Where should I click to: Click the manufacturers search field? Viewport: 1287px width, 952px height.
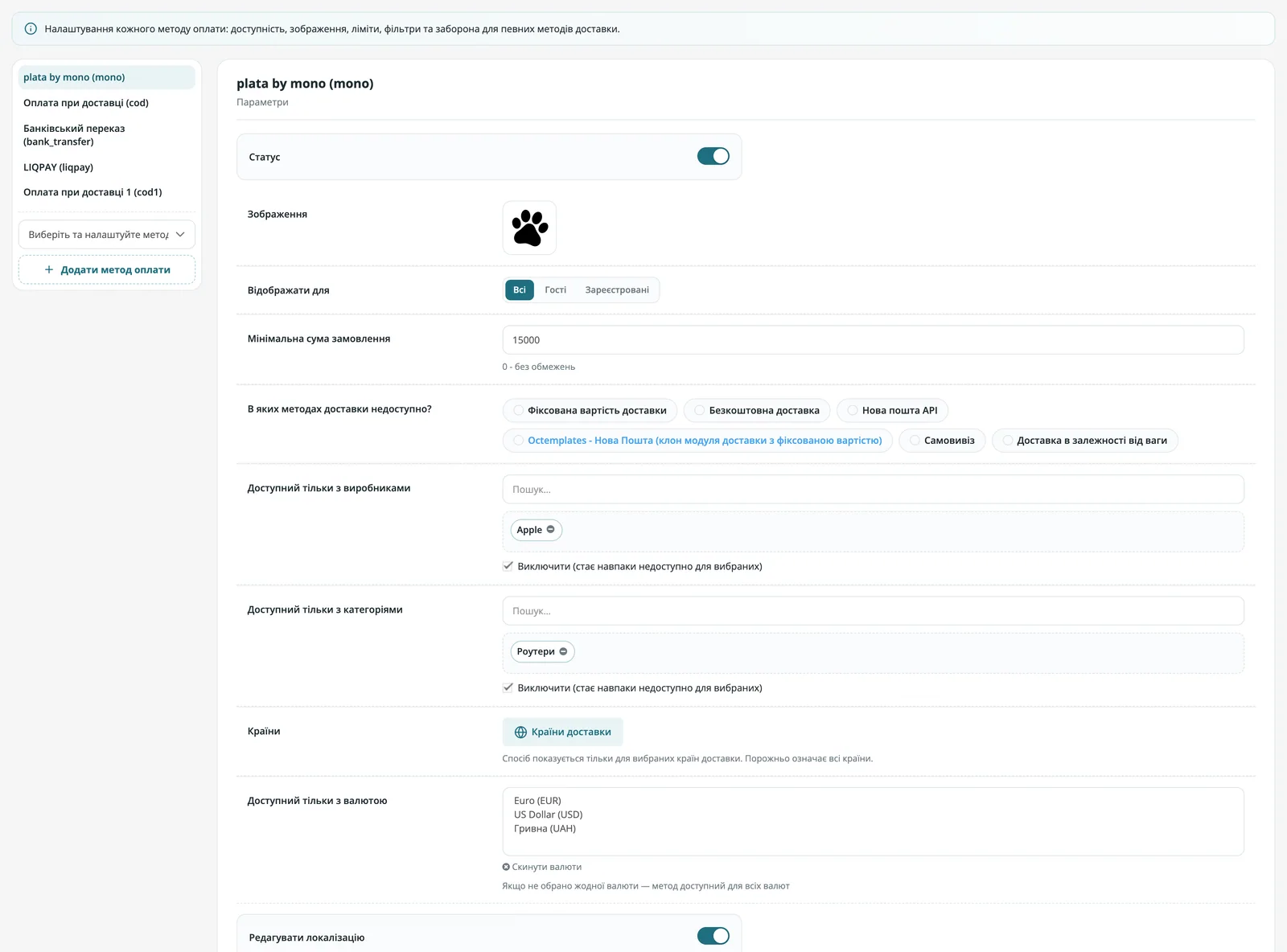coord(874,489)
